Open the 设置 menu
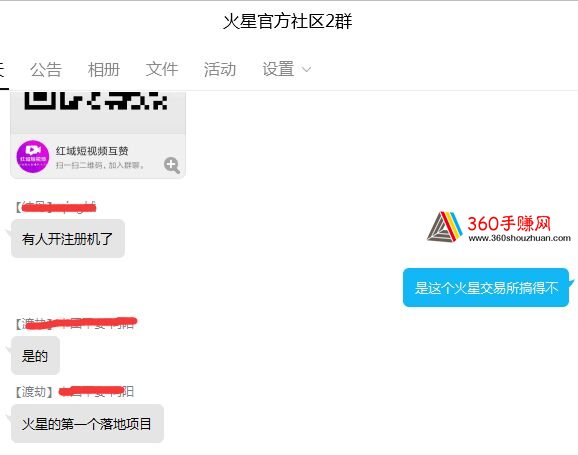The height and width of the screenshot is (455, 578). click(278, 69)
